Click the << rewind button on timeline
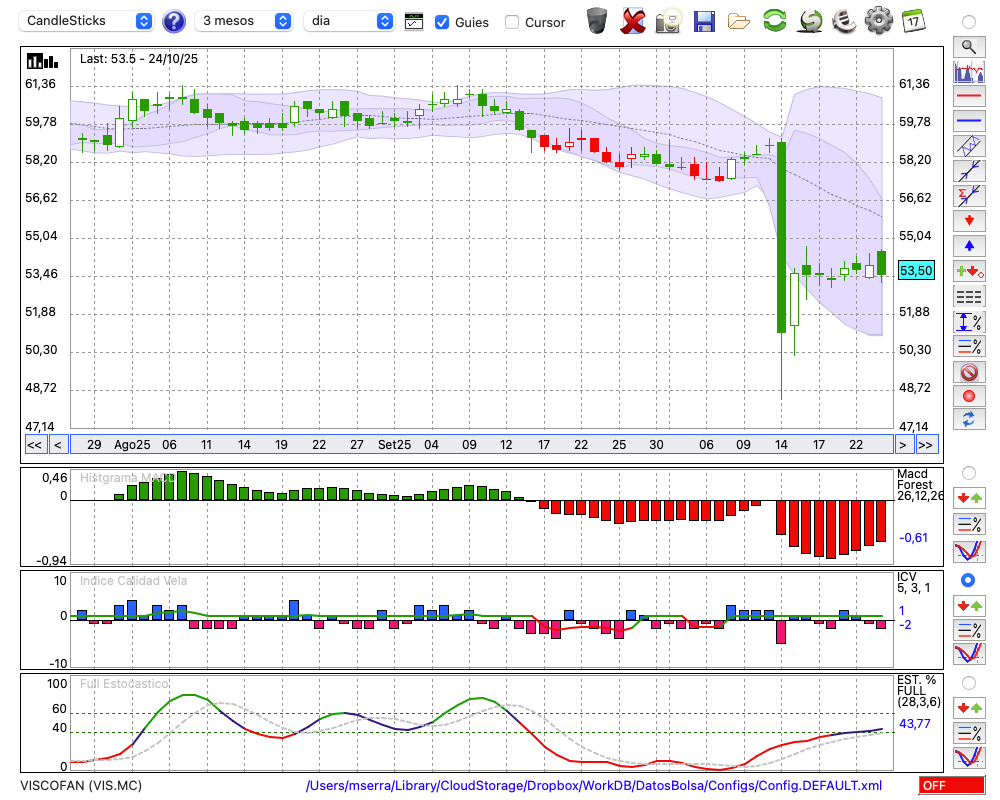 [x=34, y=445]
